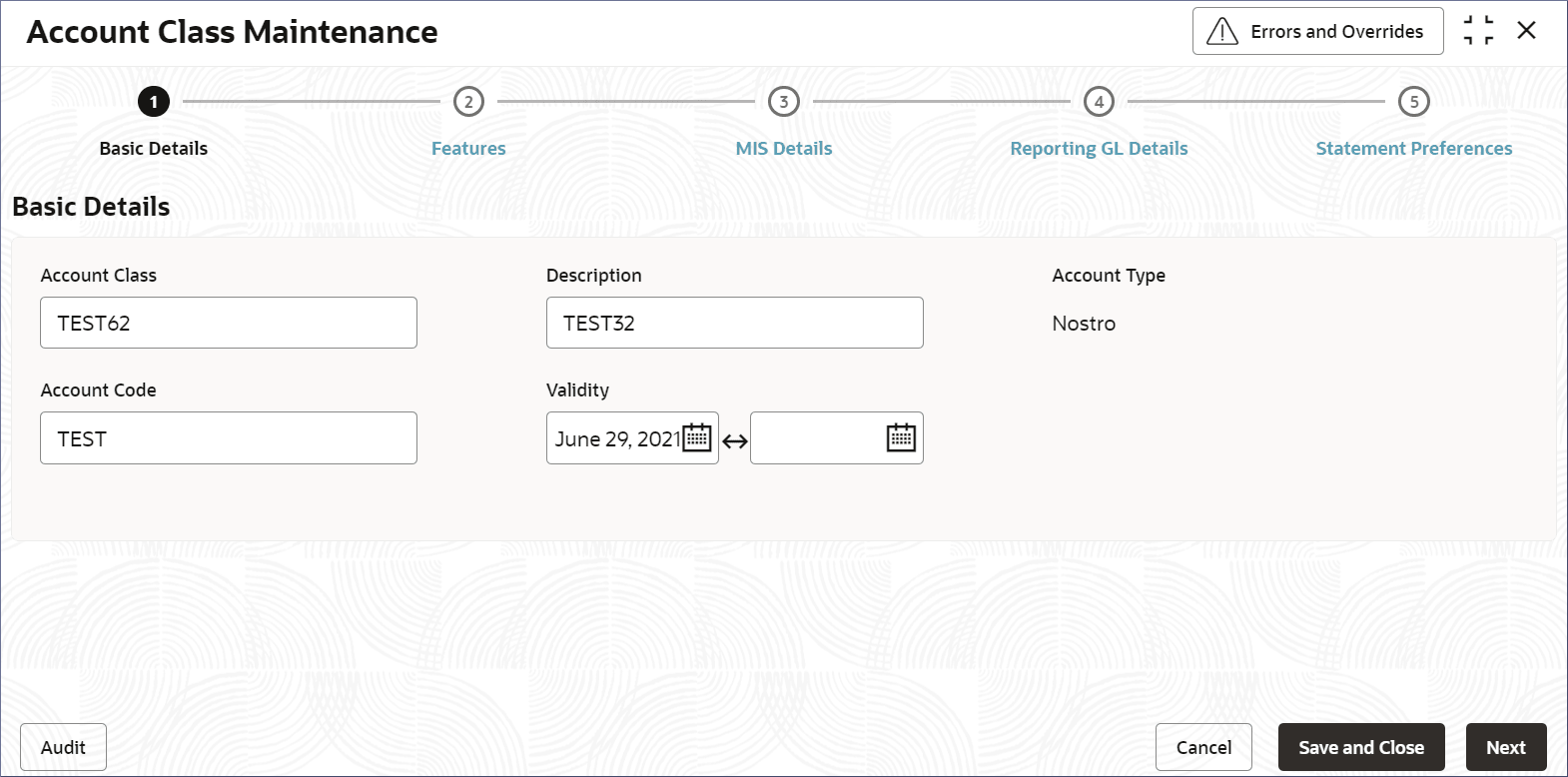Click the step 1 circle indicator
The width and height of the screenshot is (1568, 777).
154,101
